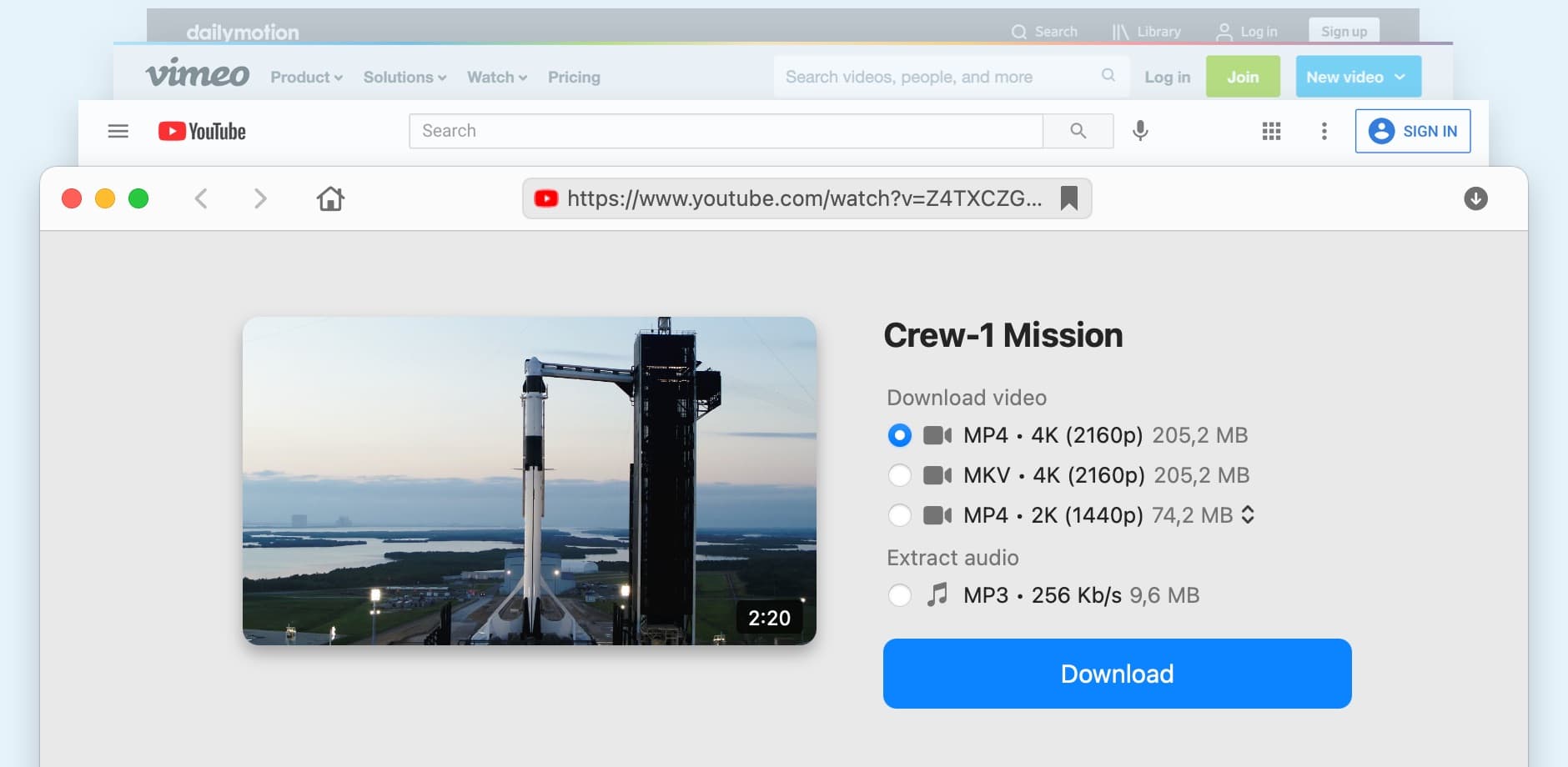The image size is (1568, 767).
Task: Go back with the left arrow
Action: 201,198
